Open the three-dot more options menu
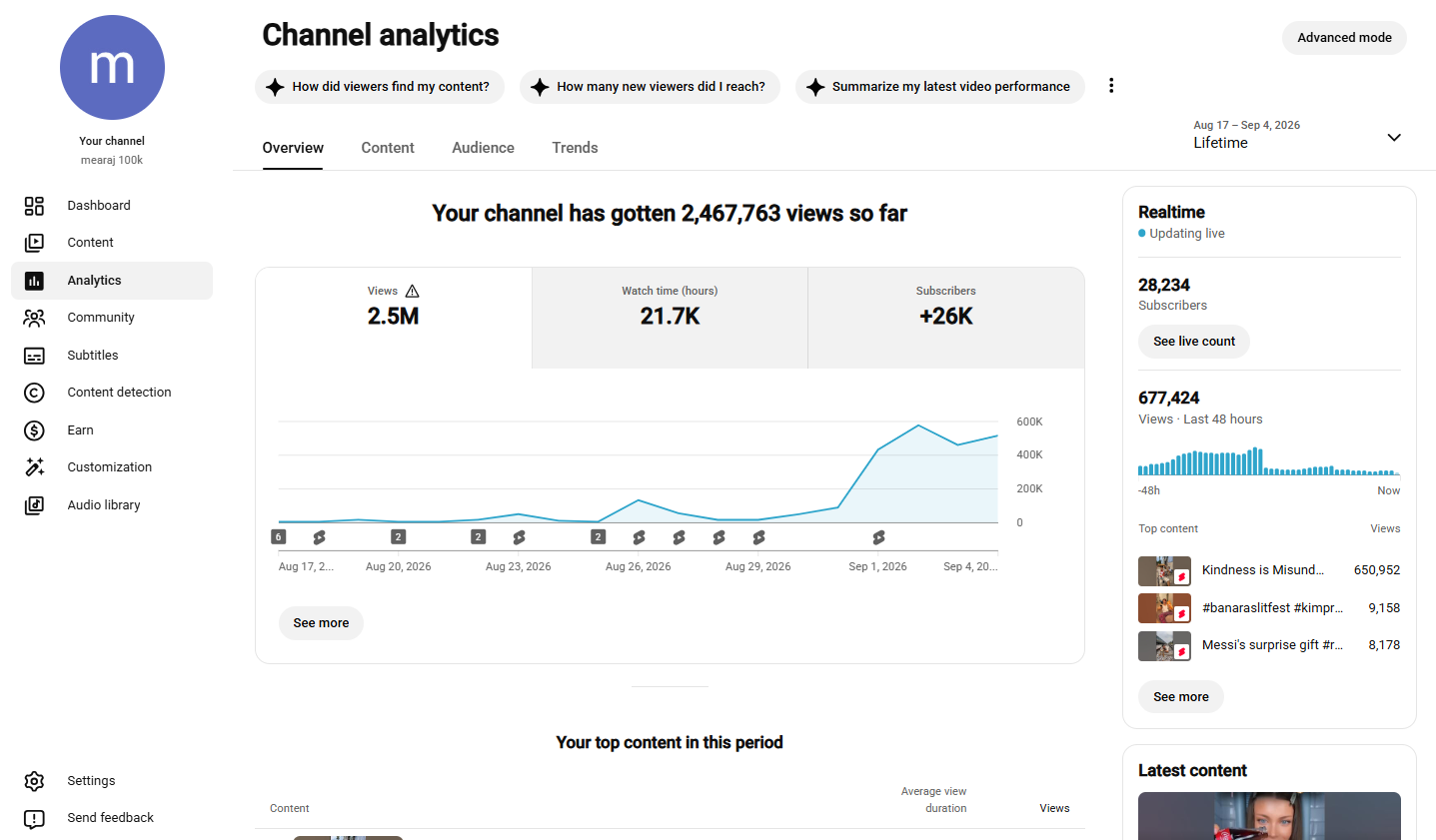The height and width of the screenshot is (840, 1436). [1111, 86]
